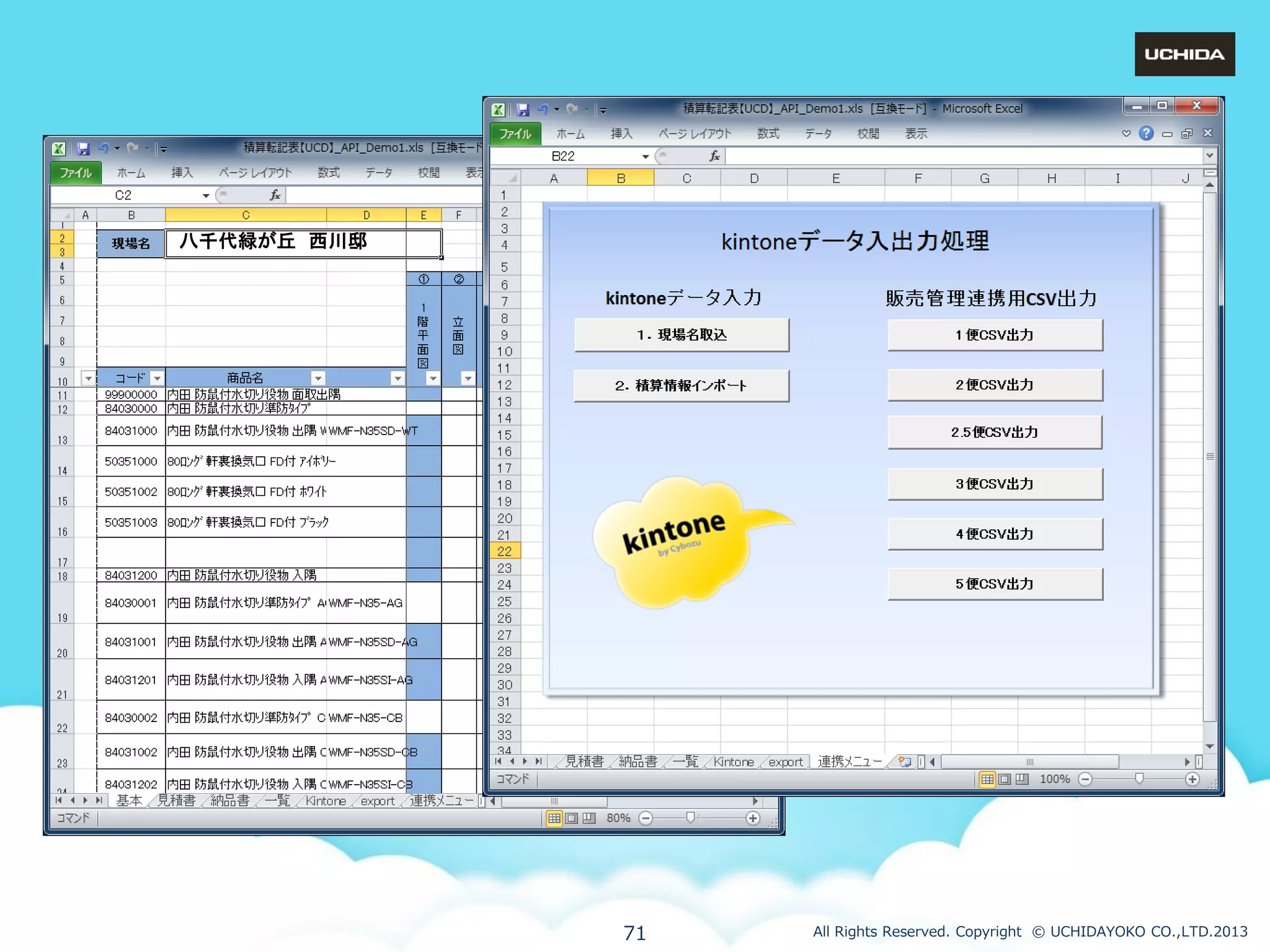Switch to ホーム ribbon tab in front window
Viewport: 1270px width, 952px height.
point(571,134)
